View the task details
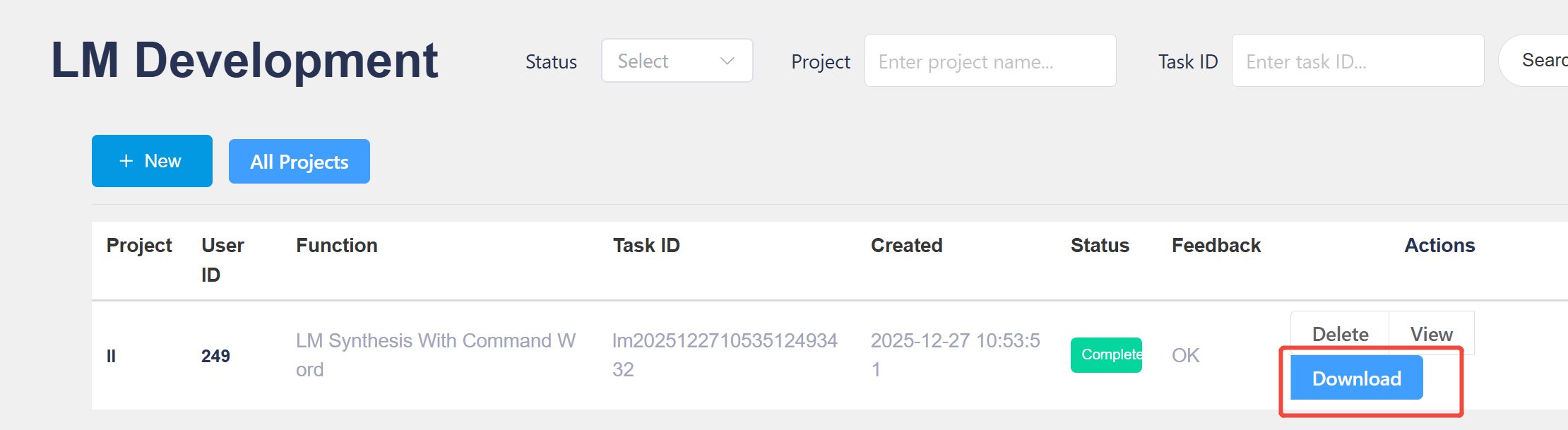The image size is (1568, 430). point(1431,333)
